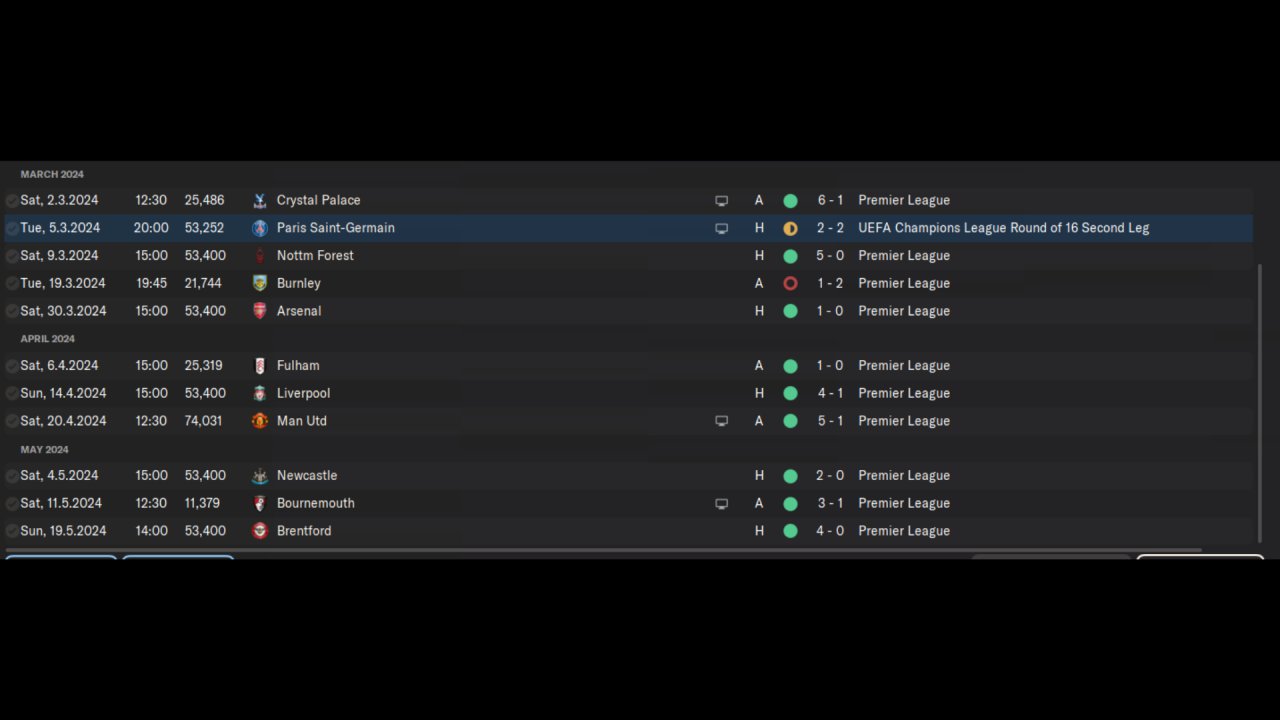Click the Nottm Forest club badge
1280x720 pixels.
click(260, 256)
